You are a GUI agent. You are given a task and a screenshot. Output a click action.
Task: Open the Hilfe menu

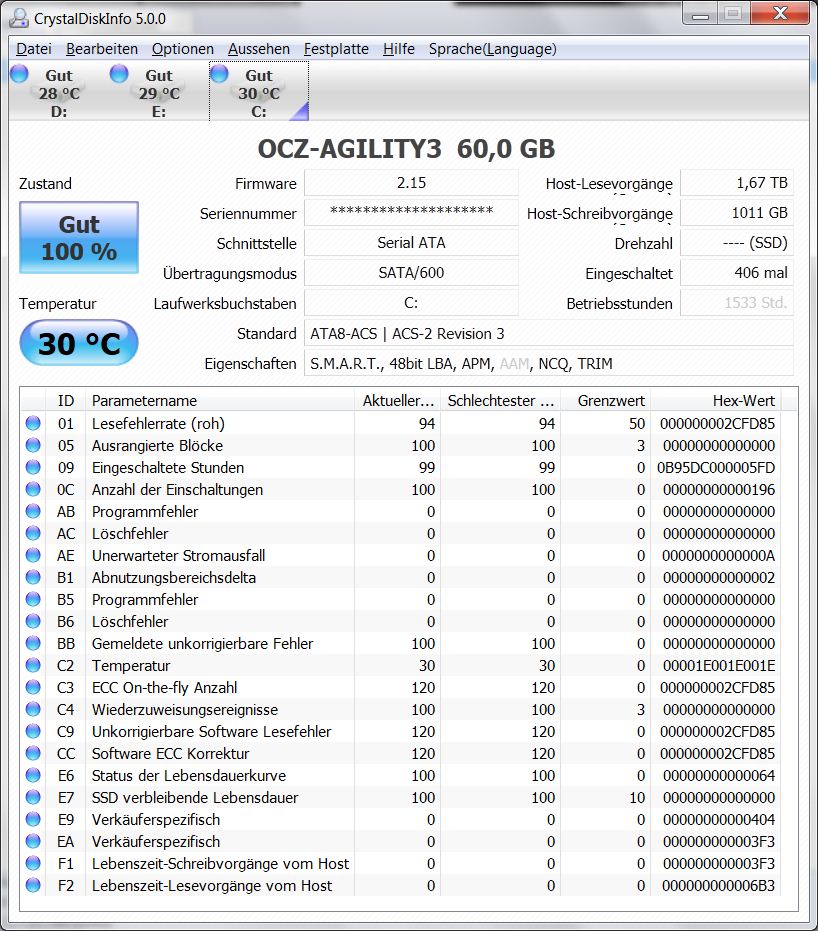(x=398, y=49)
